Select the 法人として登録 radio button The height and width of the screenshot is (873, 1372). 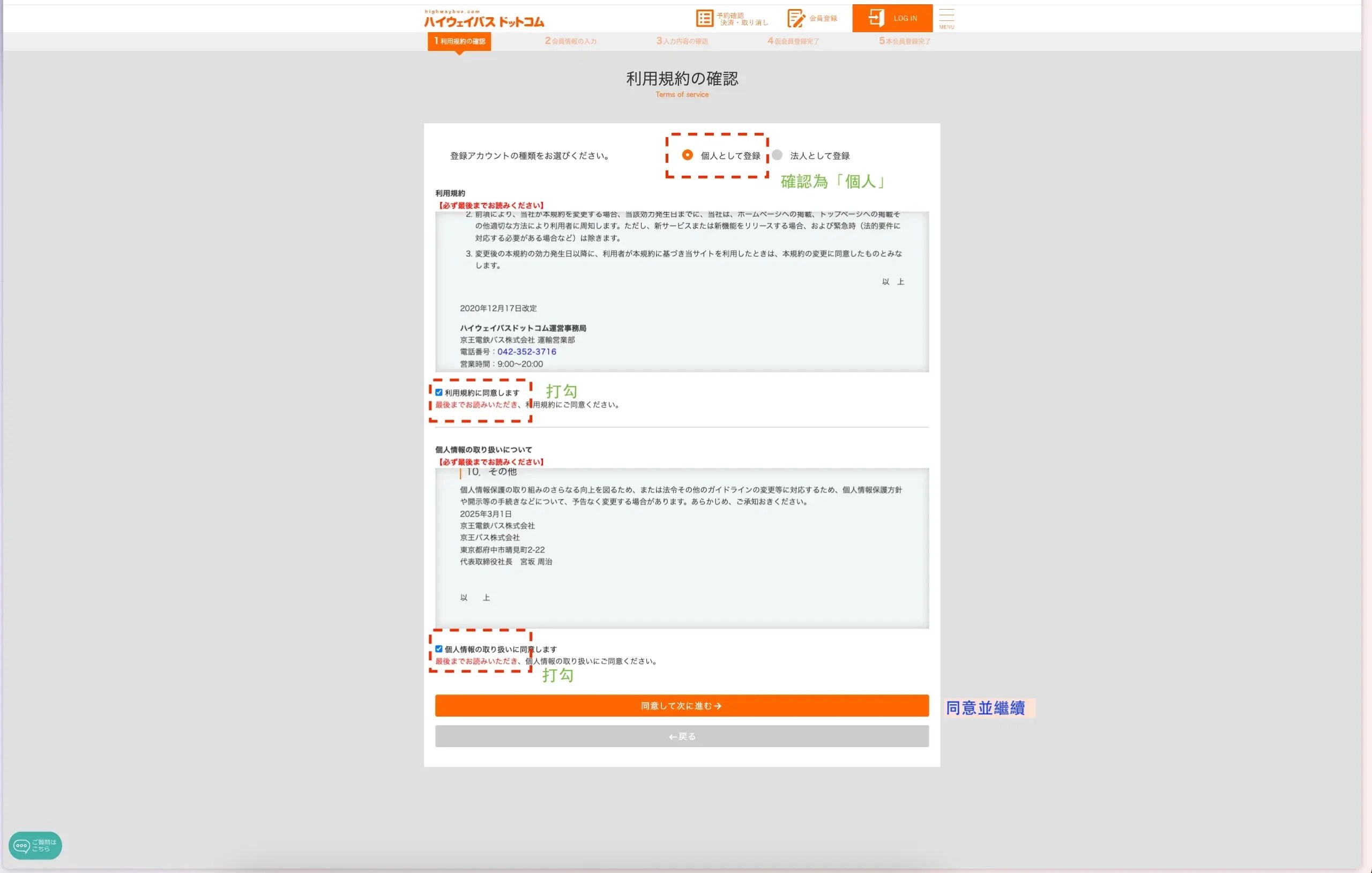[x=777, y=154]
